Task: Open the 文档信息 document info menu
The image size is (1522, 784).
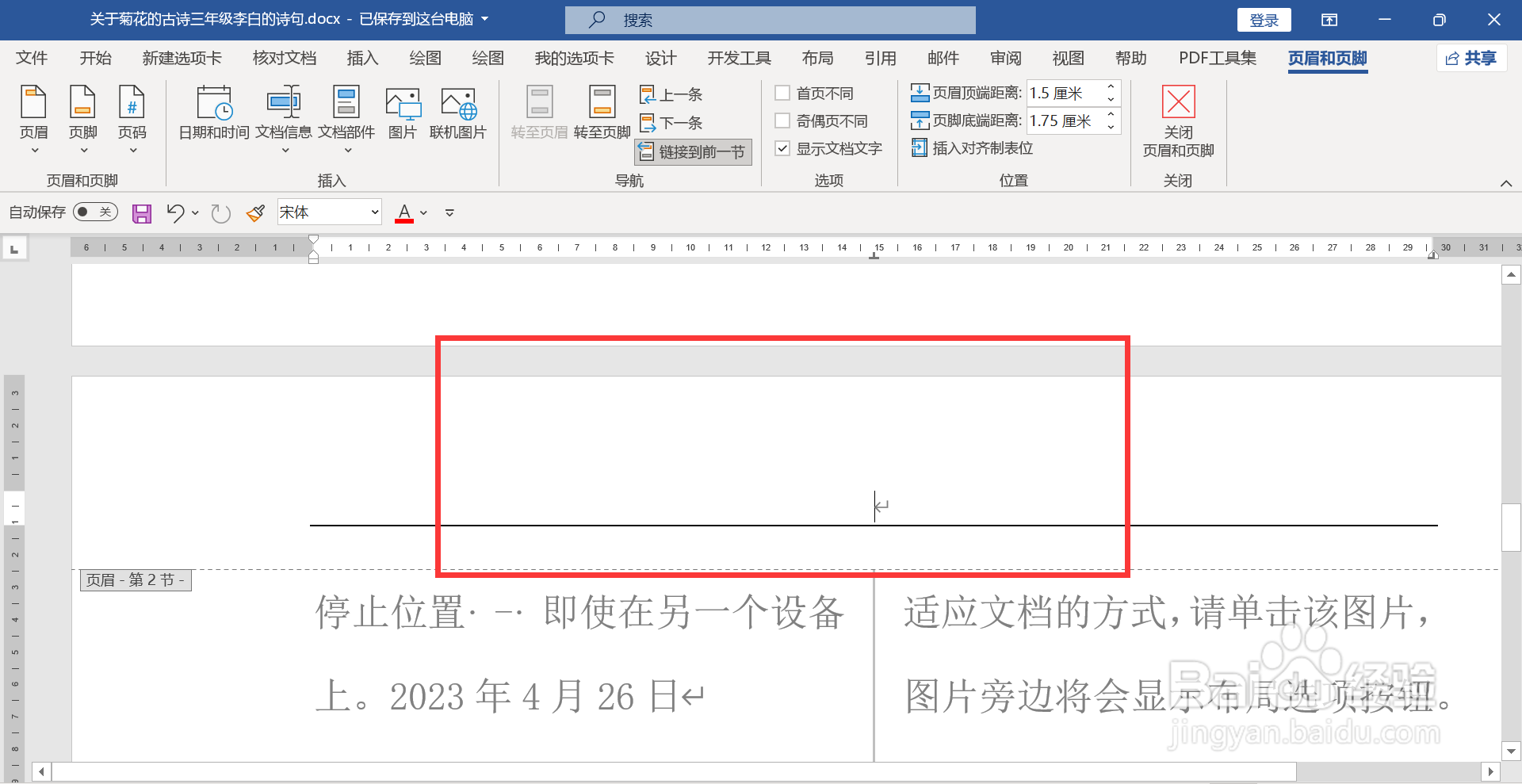Action: click(284, 119)
